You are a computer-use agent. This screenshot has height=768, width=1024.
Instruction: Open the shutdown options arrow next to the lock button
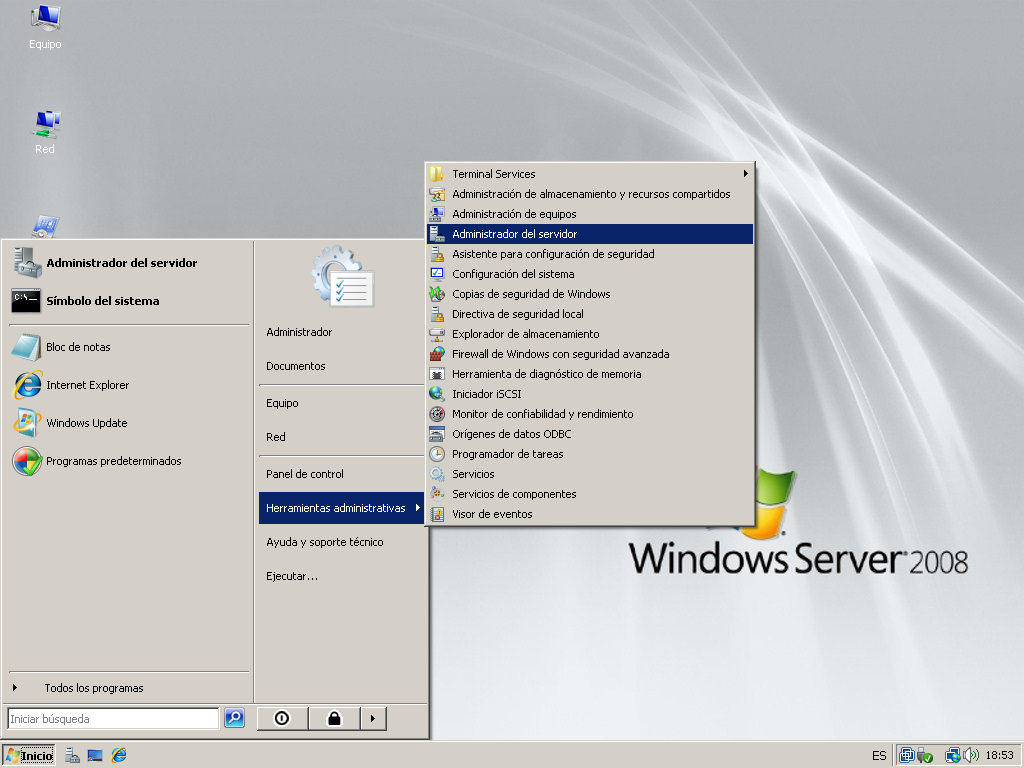pyautogui.click(x=373, y=718)
